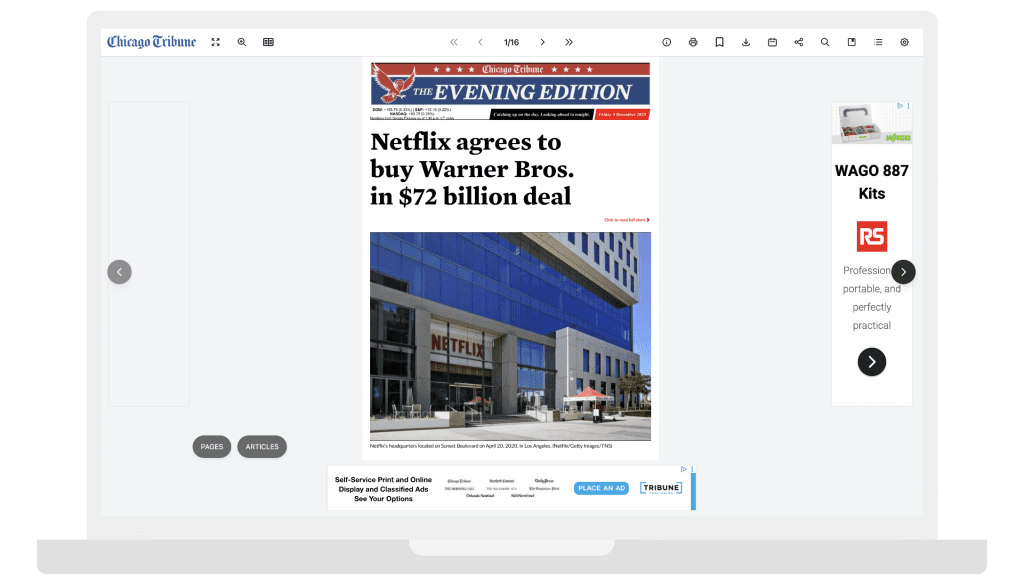Click the red RS logo in ad

click(x=872, y=236)
